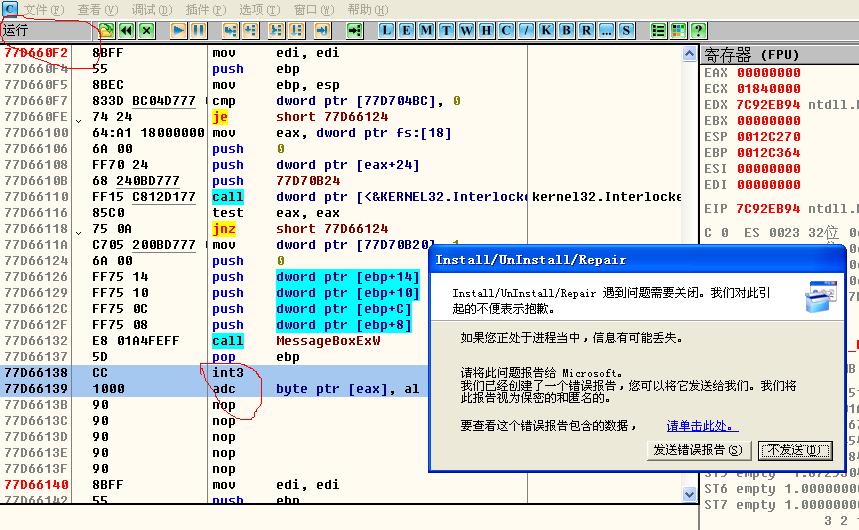859x530 pixels.
Task: Show Memory map with M icon
Action: (x=426, y=30)
